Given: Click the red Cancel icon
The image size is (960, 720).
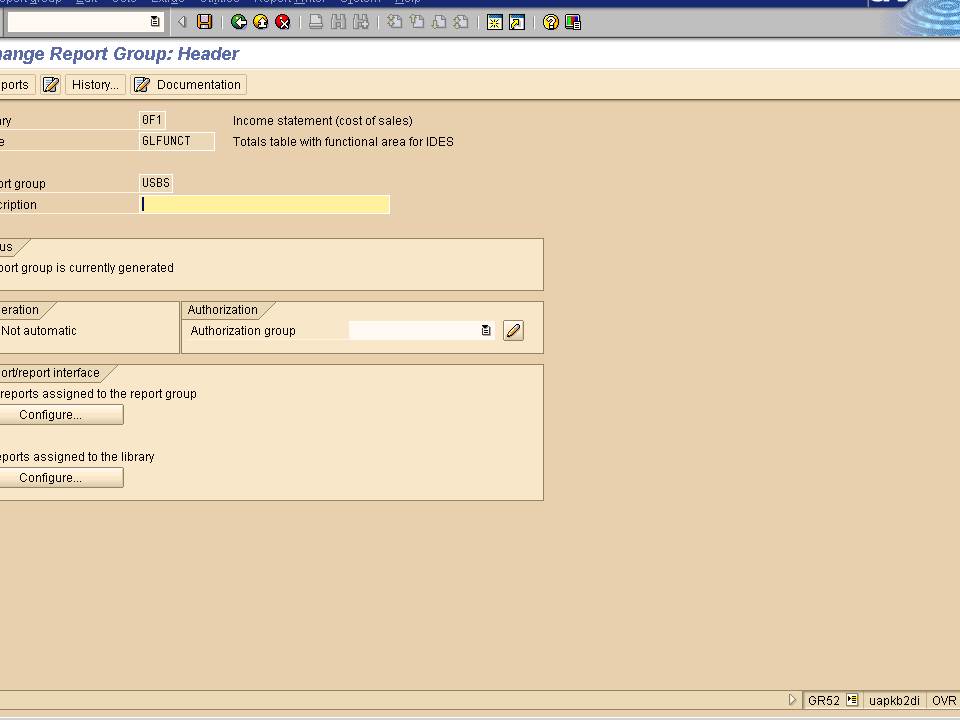Looking at the screenshot, I should (x=281, y=21).
